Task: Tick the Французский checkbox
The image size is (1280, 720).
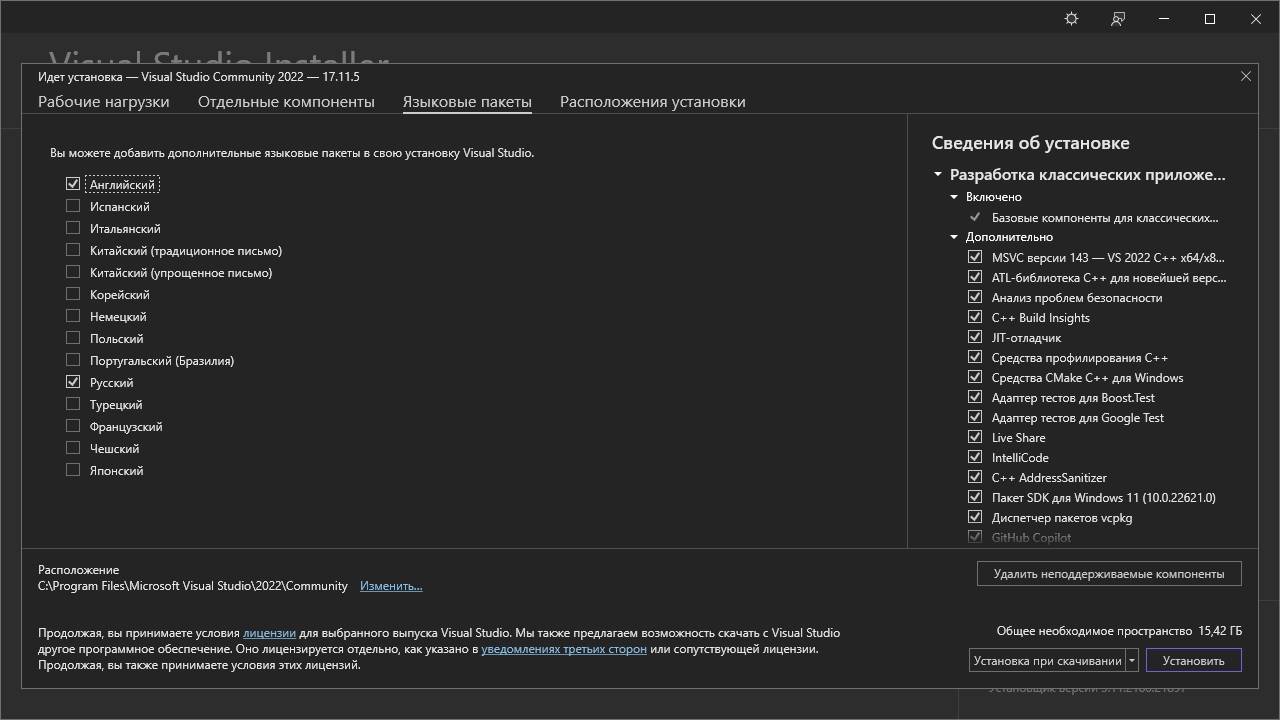Action: pyautogui.click(x=73, y=426)
